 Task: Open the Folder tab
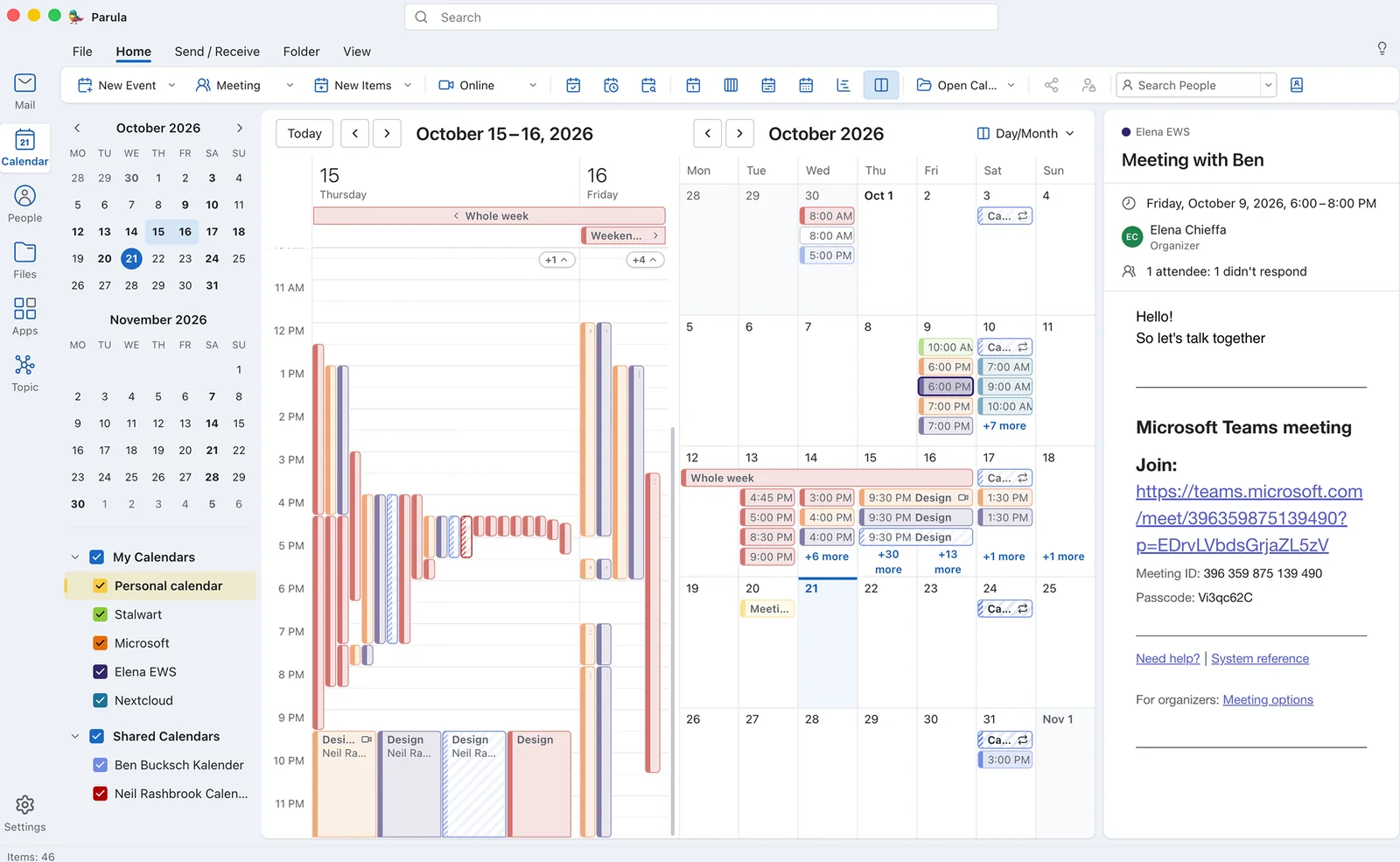click(301, 52)
